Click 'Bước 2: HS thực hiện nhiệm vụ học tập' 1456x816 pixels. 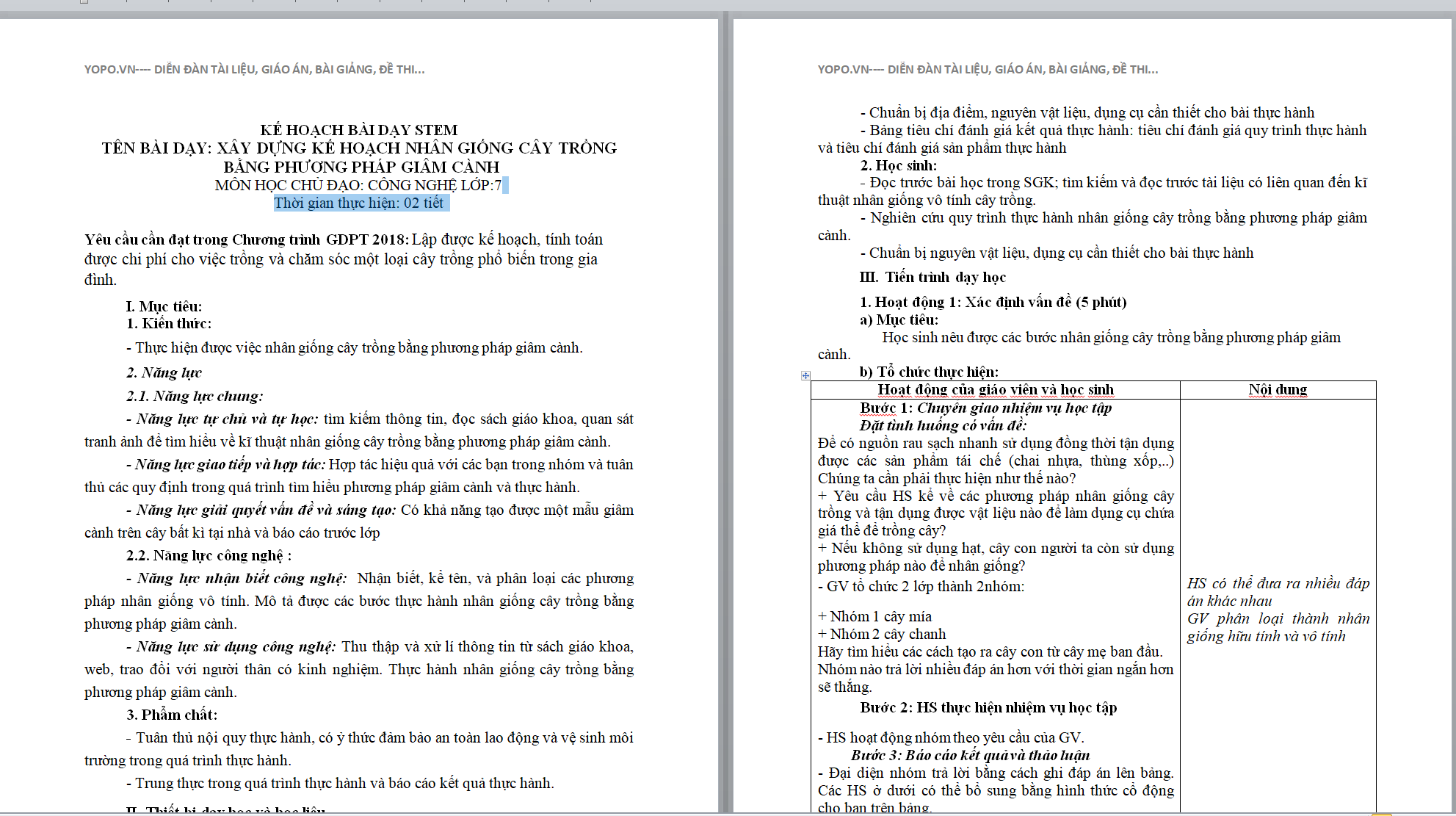[988, 707]
